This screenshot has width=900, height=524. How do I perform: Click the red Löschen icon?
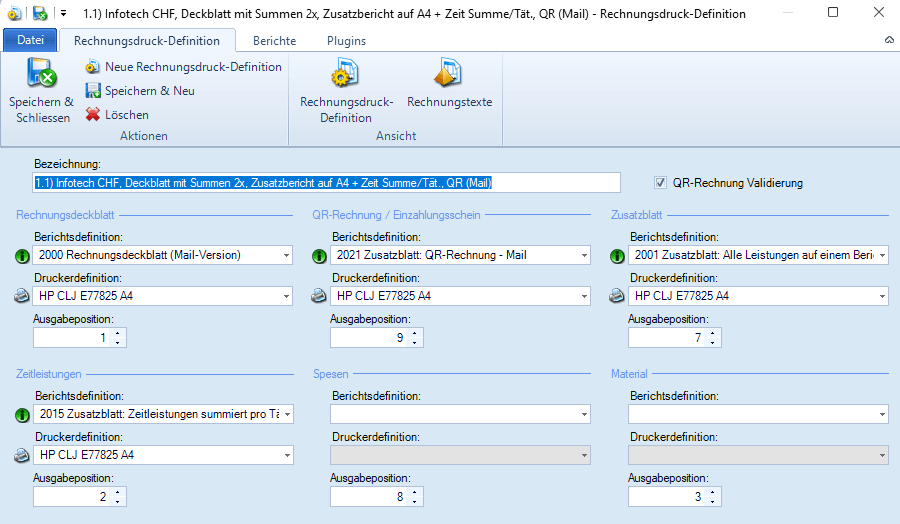click(93, 115)
